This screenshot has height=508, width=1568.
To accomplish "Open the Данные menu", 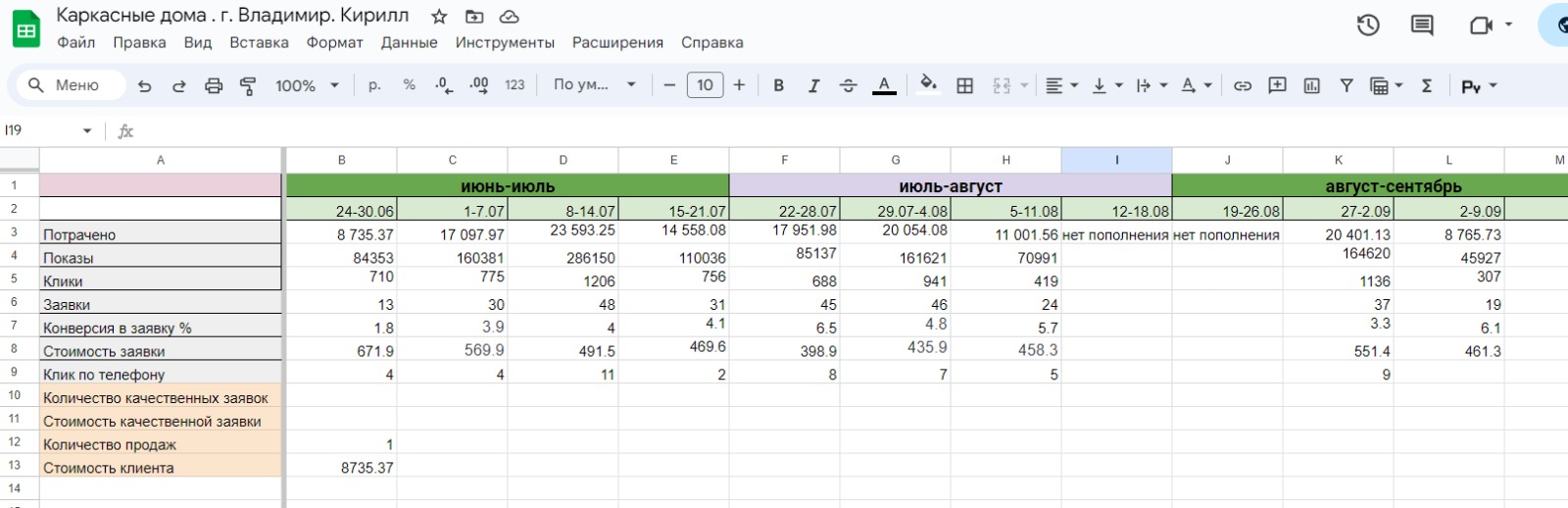I will click(x=409, y=42).
